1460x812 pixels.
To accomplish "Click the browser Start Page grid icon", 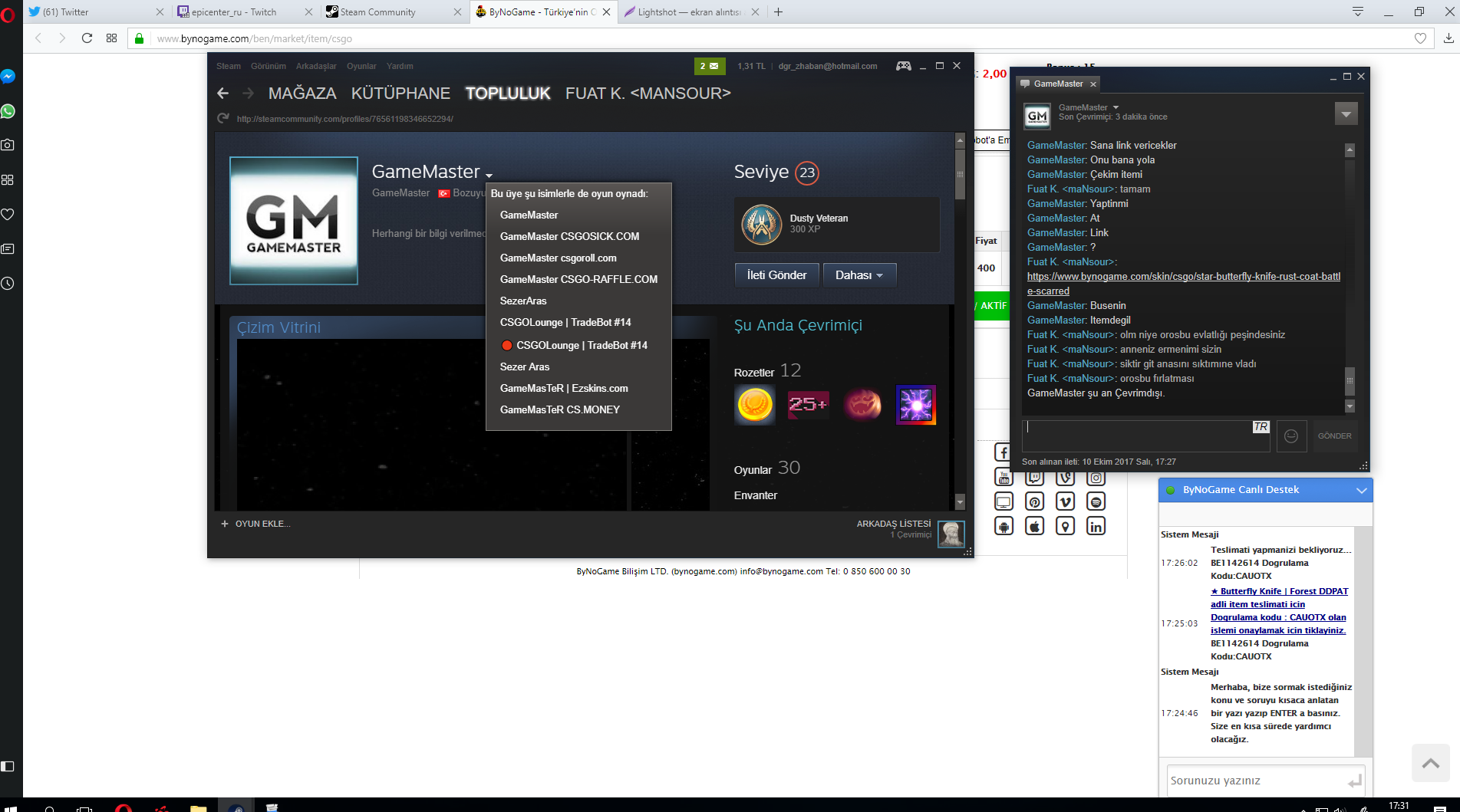I will click(x=111, y=38).
